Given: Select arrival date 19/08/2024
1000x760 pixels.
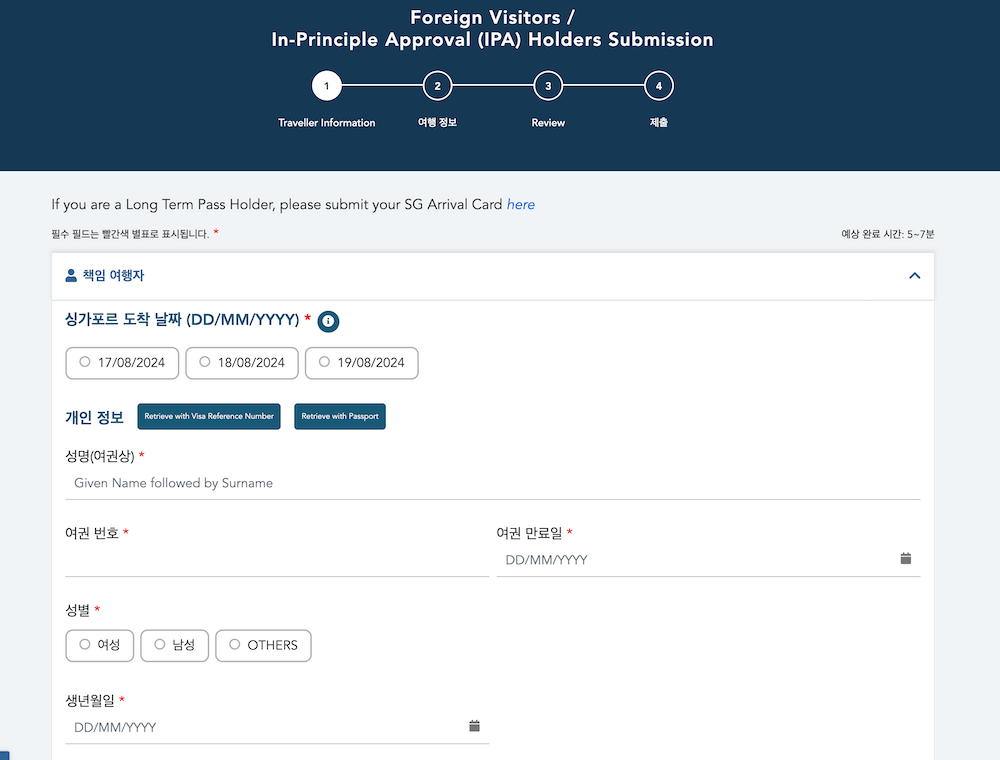Looking at the screenshot, I should point(362,363).
